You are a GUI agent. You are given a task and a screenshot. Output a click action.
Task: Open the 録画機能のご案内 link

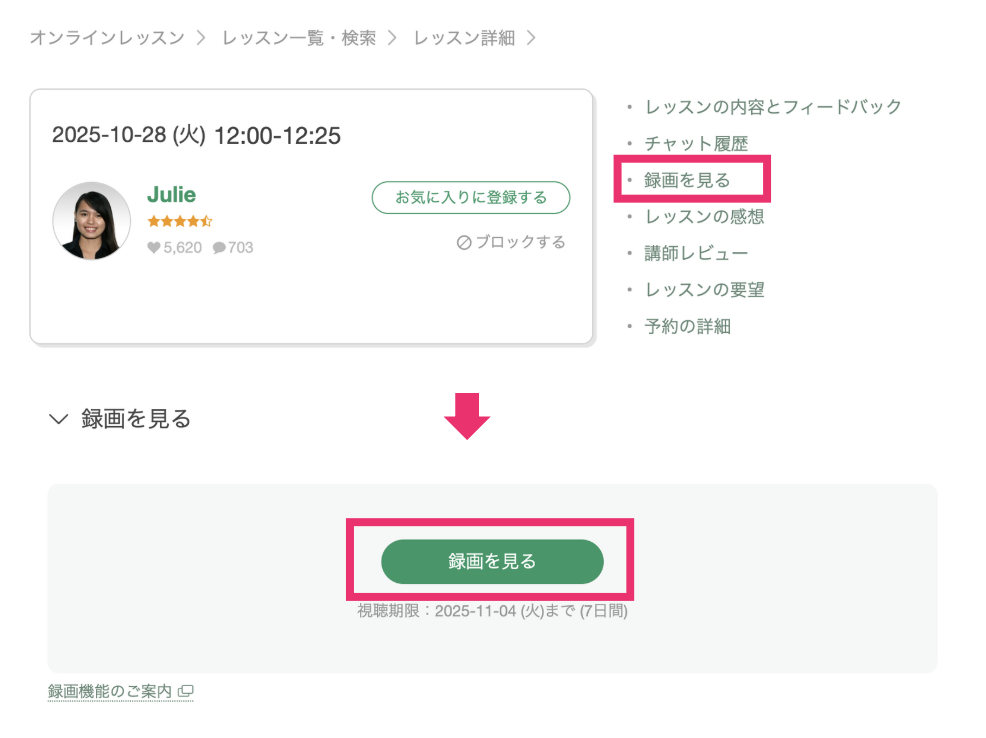(x=110, y=691)
